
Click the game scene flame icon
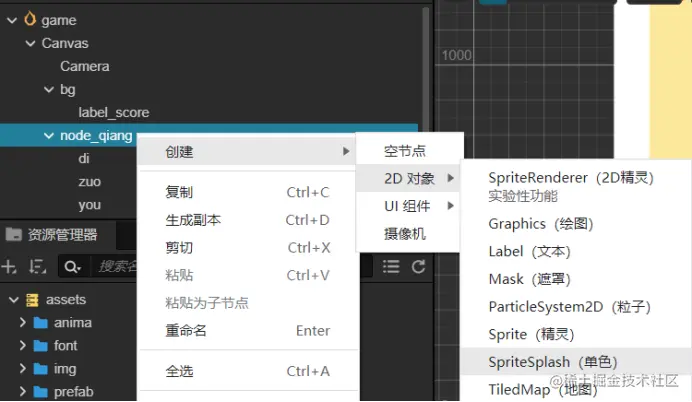click(30, 19)
